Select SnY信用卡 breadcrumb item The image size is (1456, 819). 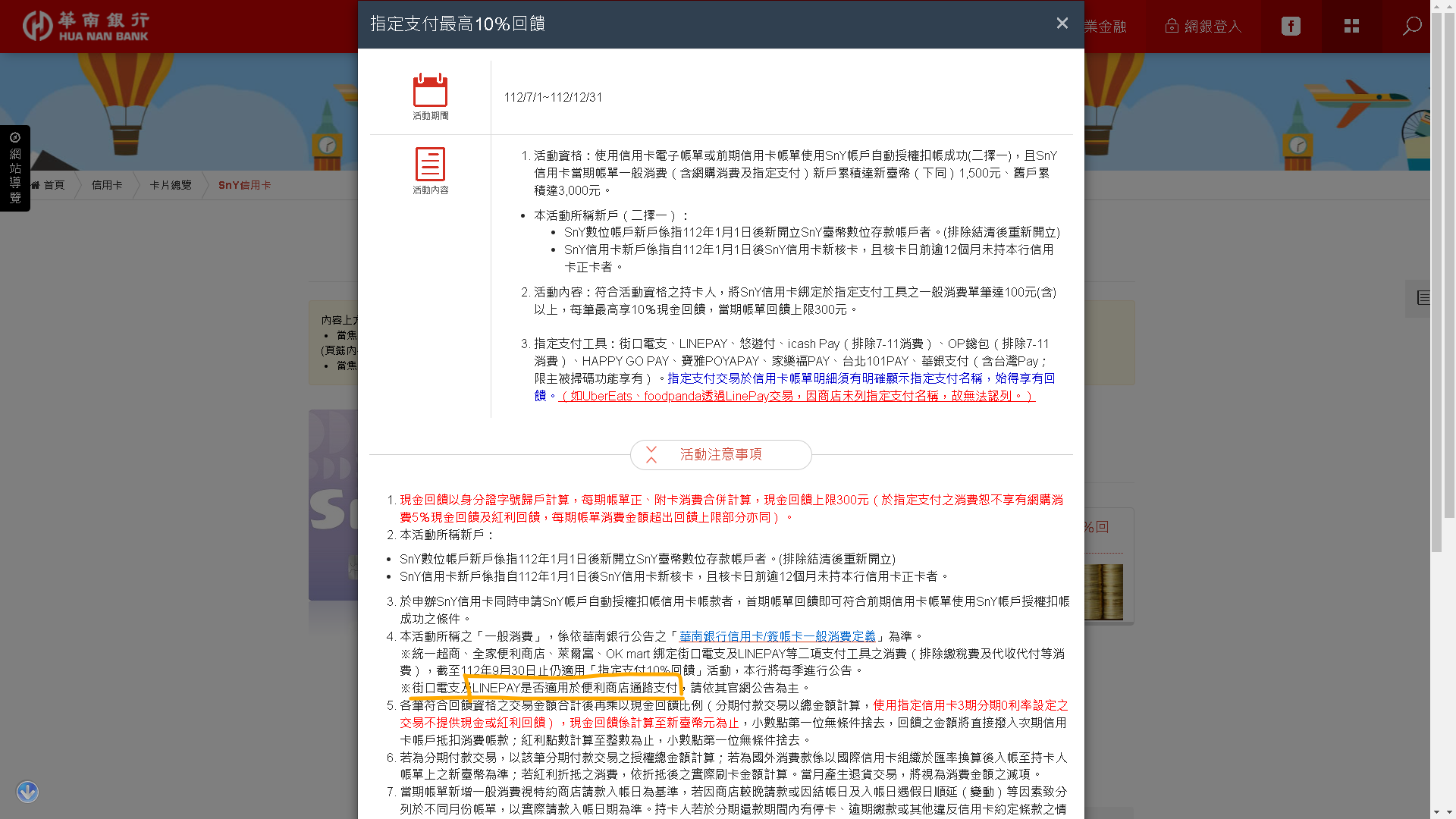244,185
